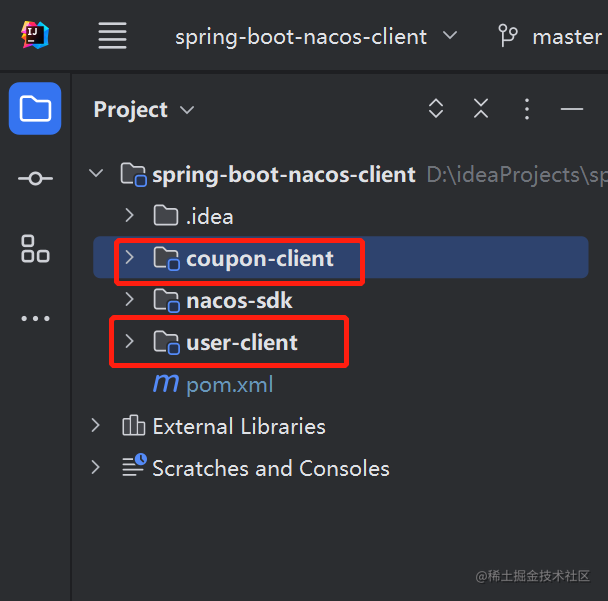Toggle the Project tool window button
608x601 pixels.
pyautogui.click(x=35, y=109)
